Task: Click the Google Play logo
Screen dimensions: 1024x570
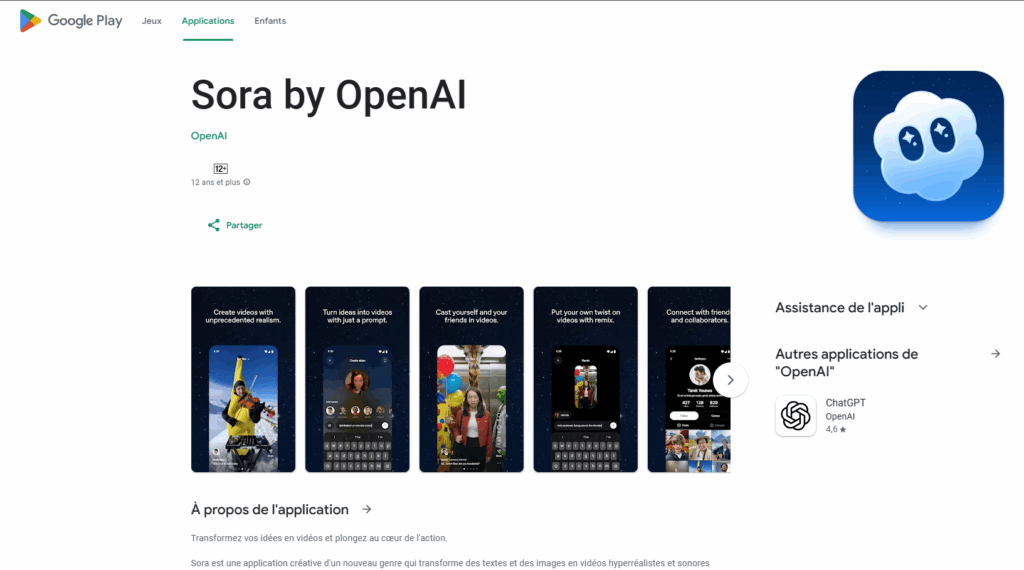Action: (x=71, y=20)
